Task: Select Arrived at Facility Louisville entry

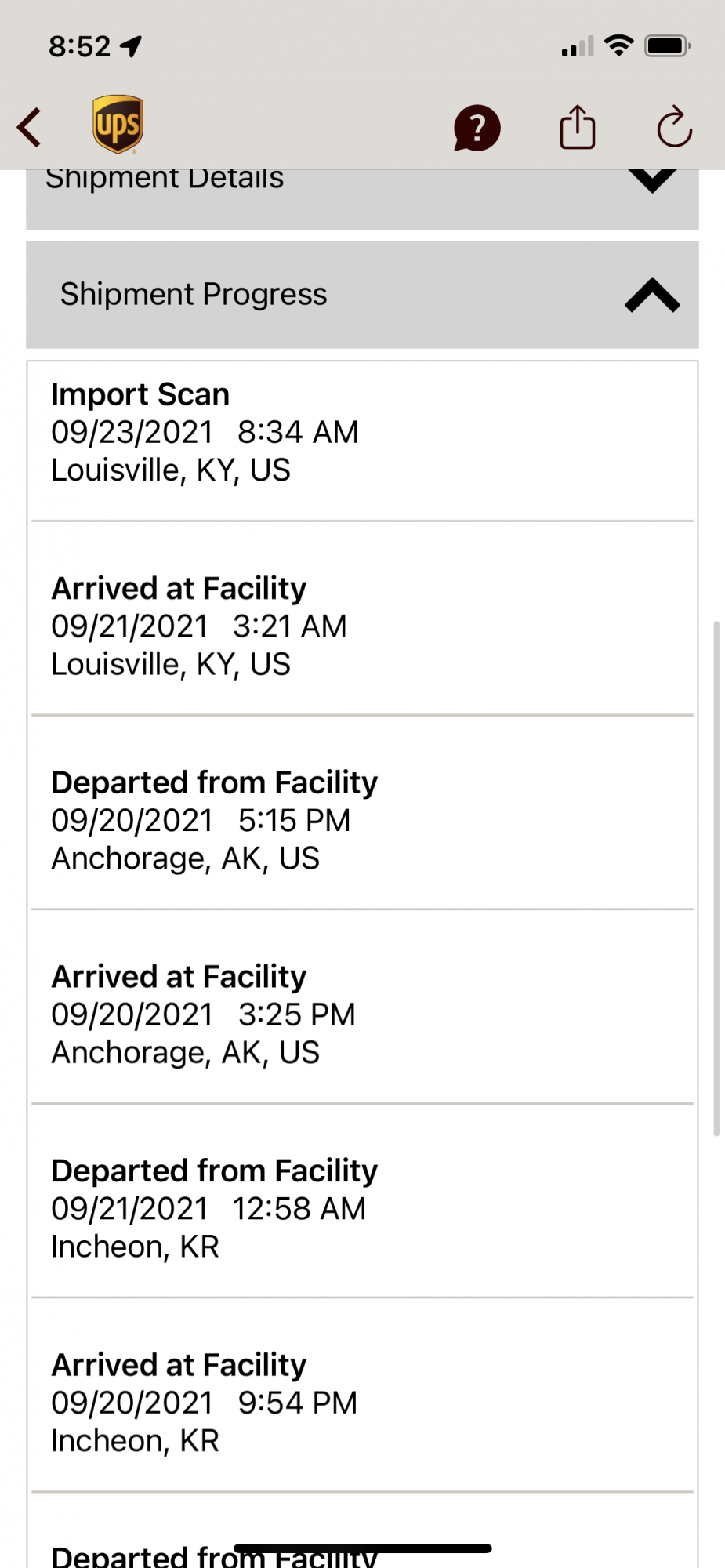Action: [x=362, y=626]
